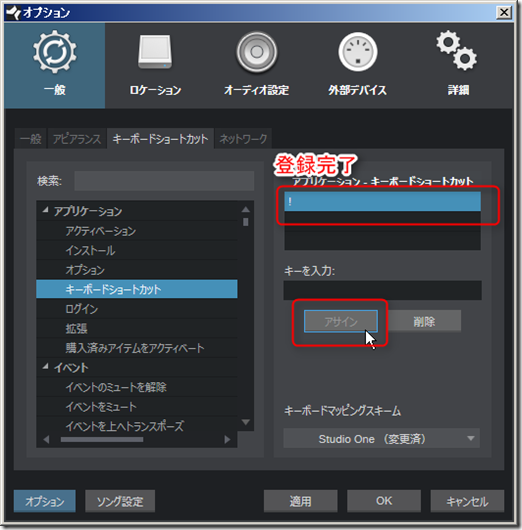Switch to the 一般 sub-tab

(30, 139)
